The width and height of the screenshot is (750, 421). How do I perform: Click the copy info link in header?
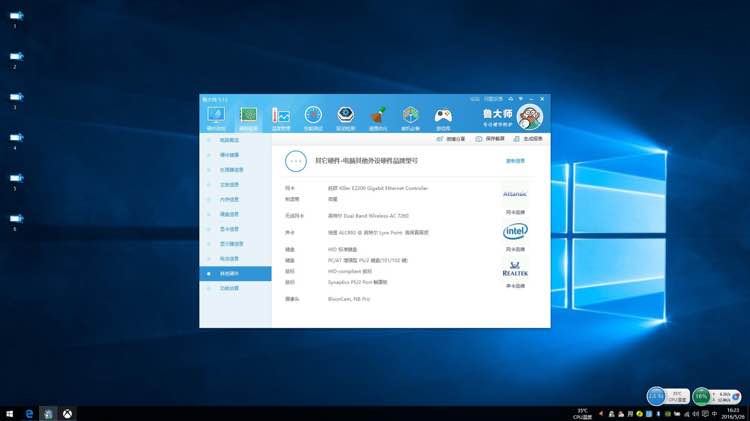[515, 161]
